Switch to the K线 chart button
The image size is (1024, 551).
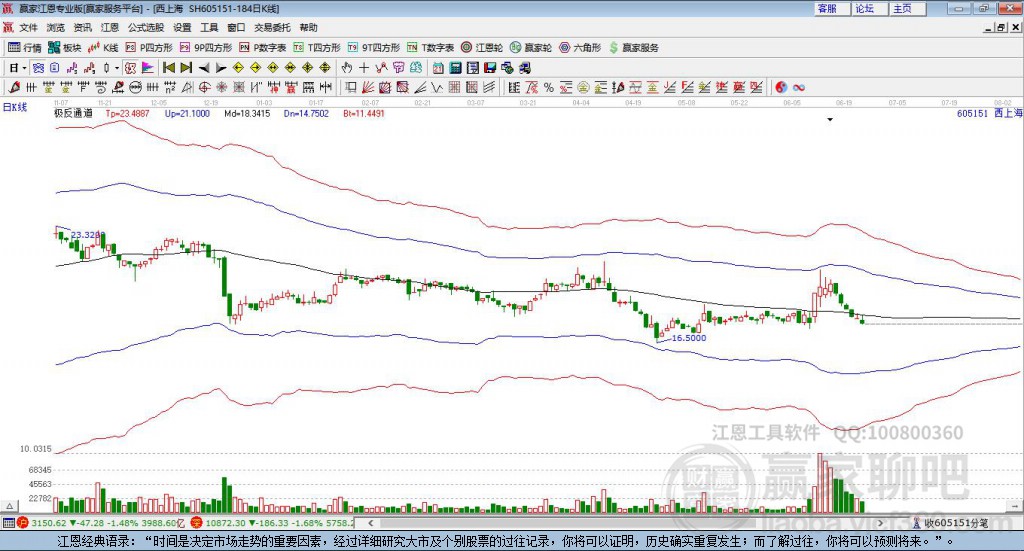[x=103, y=48]
